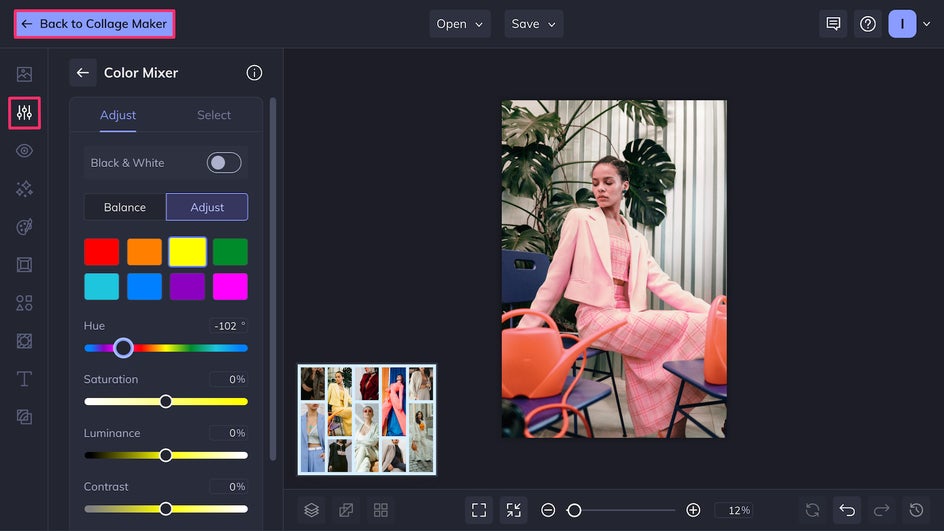Click the grid view icon in bottom bar
944x531 pixels.
(380, 511)
